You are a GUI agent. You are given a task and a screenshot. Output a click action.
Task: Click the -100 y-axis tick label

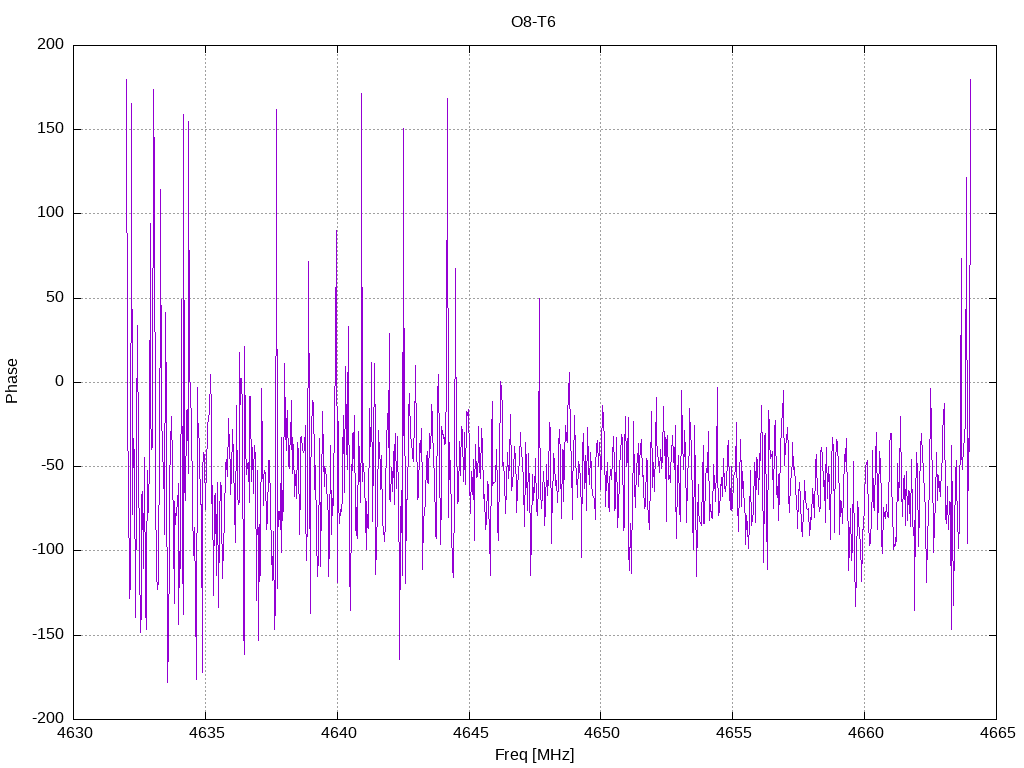pos(48,551)
